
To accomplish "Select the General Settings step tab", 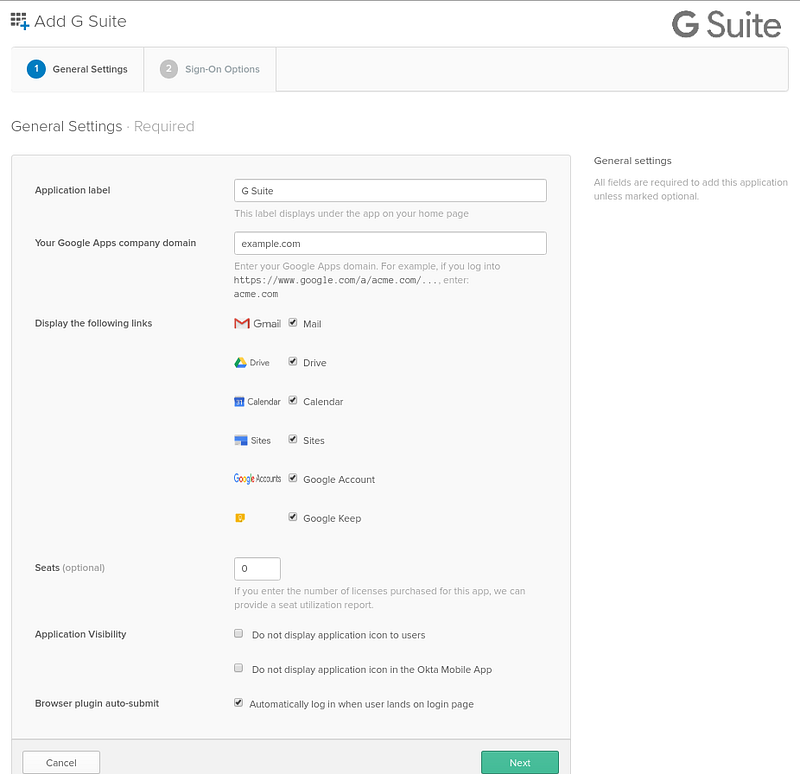I will point(78,69).
